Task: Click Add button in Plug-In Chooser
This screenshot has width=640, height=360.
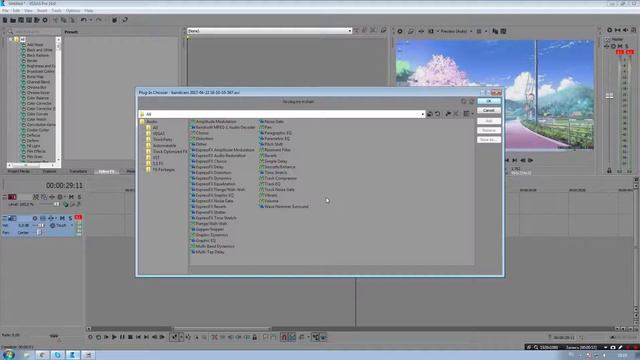Action: [x=489, y=121]
